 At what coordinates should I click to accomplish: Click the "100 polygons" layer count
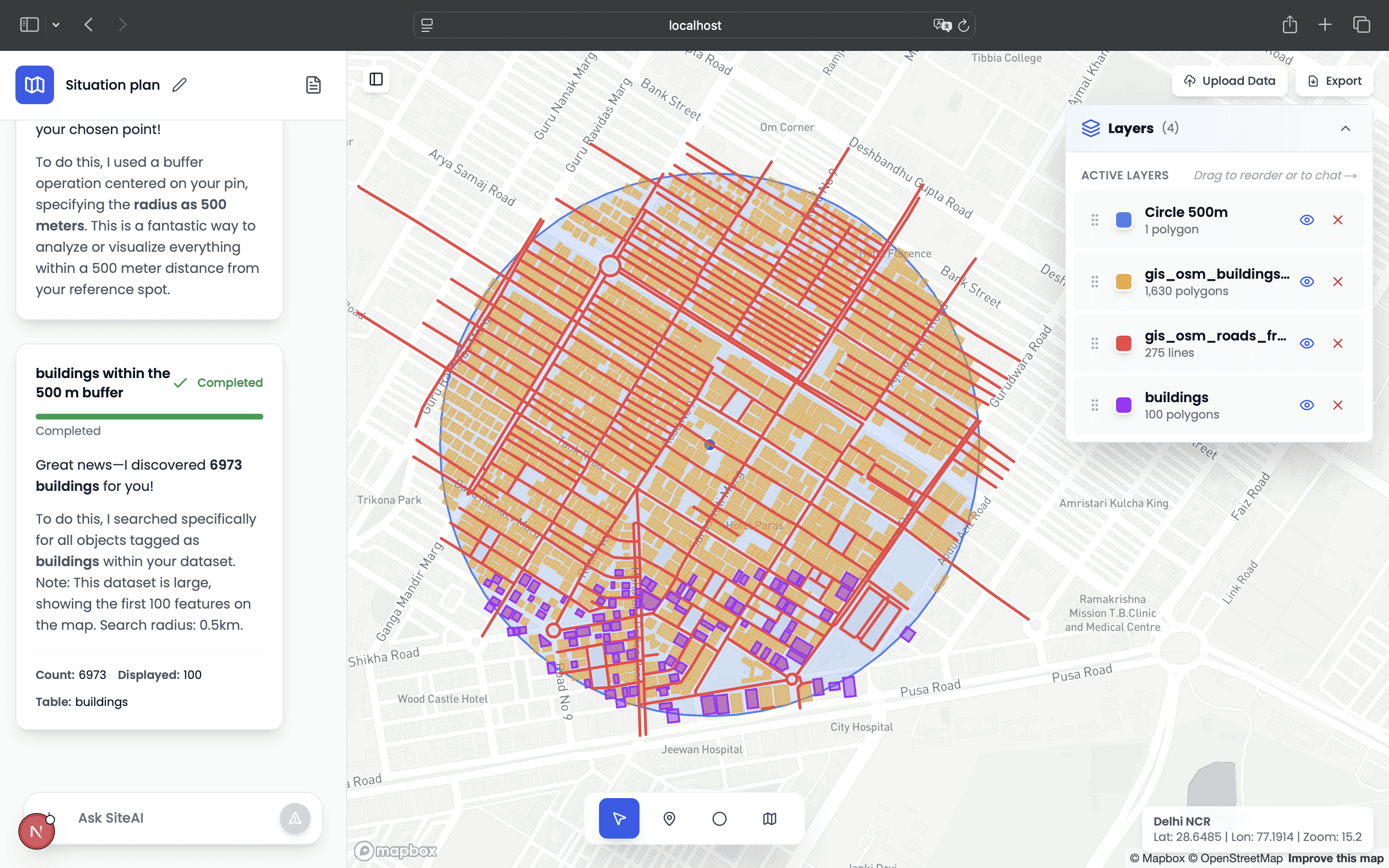(x=1181, y=415)
